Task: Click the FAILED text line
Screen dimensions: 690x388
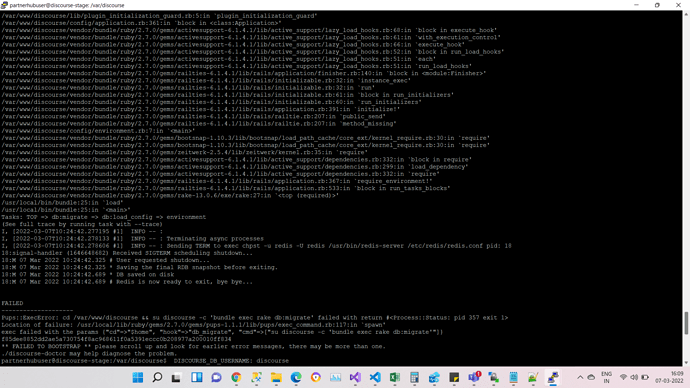Action: [x=12, y=303]
